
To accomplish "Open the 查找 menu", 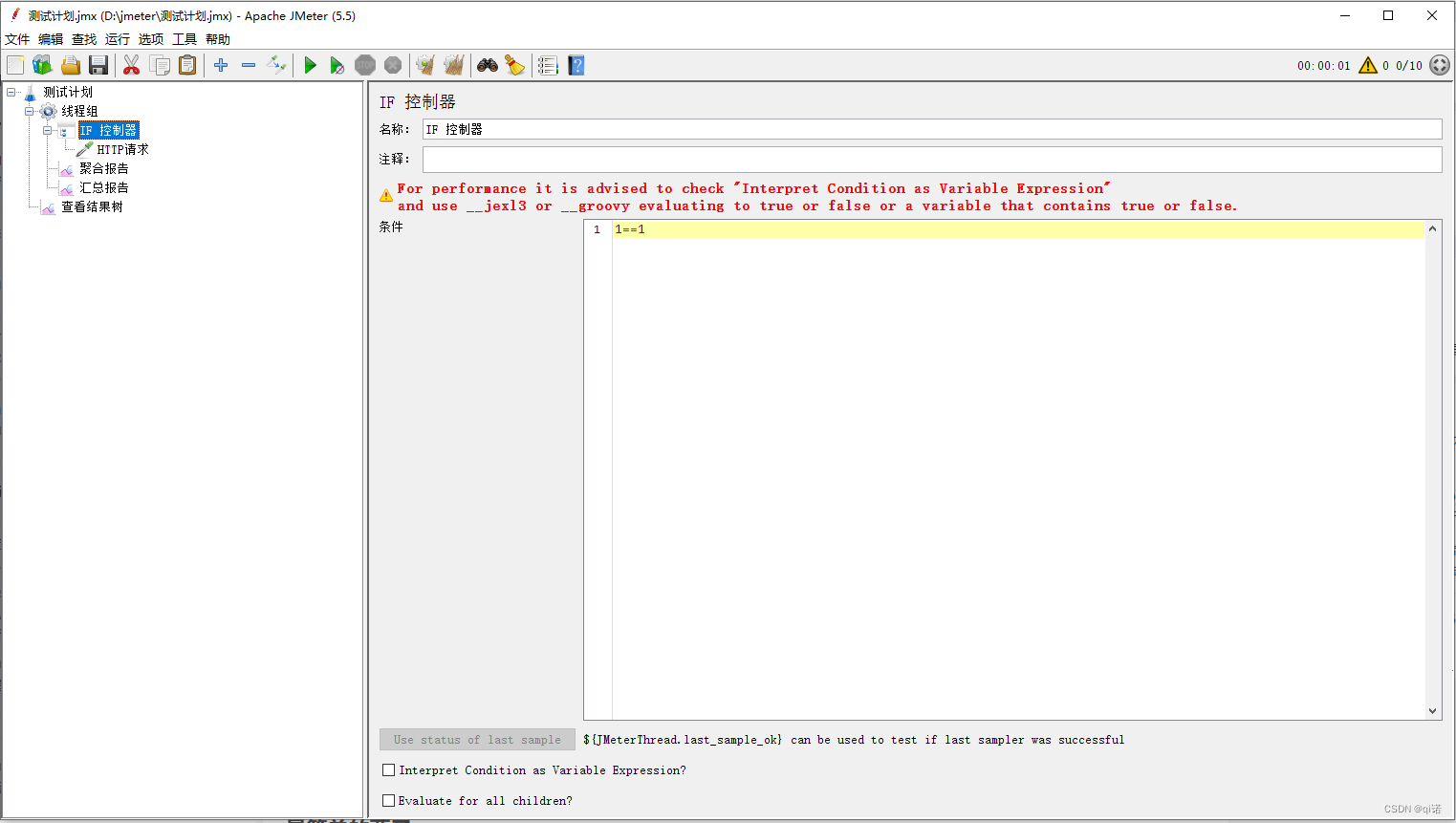I will [84, 39].
